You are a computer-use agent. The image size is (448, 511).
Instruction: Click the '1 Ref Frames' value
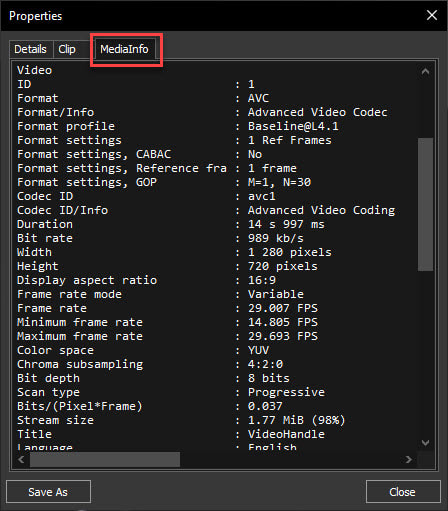click(x=290, y=140)
